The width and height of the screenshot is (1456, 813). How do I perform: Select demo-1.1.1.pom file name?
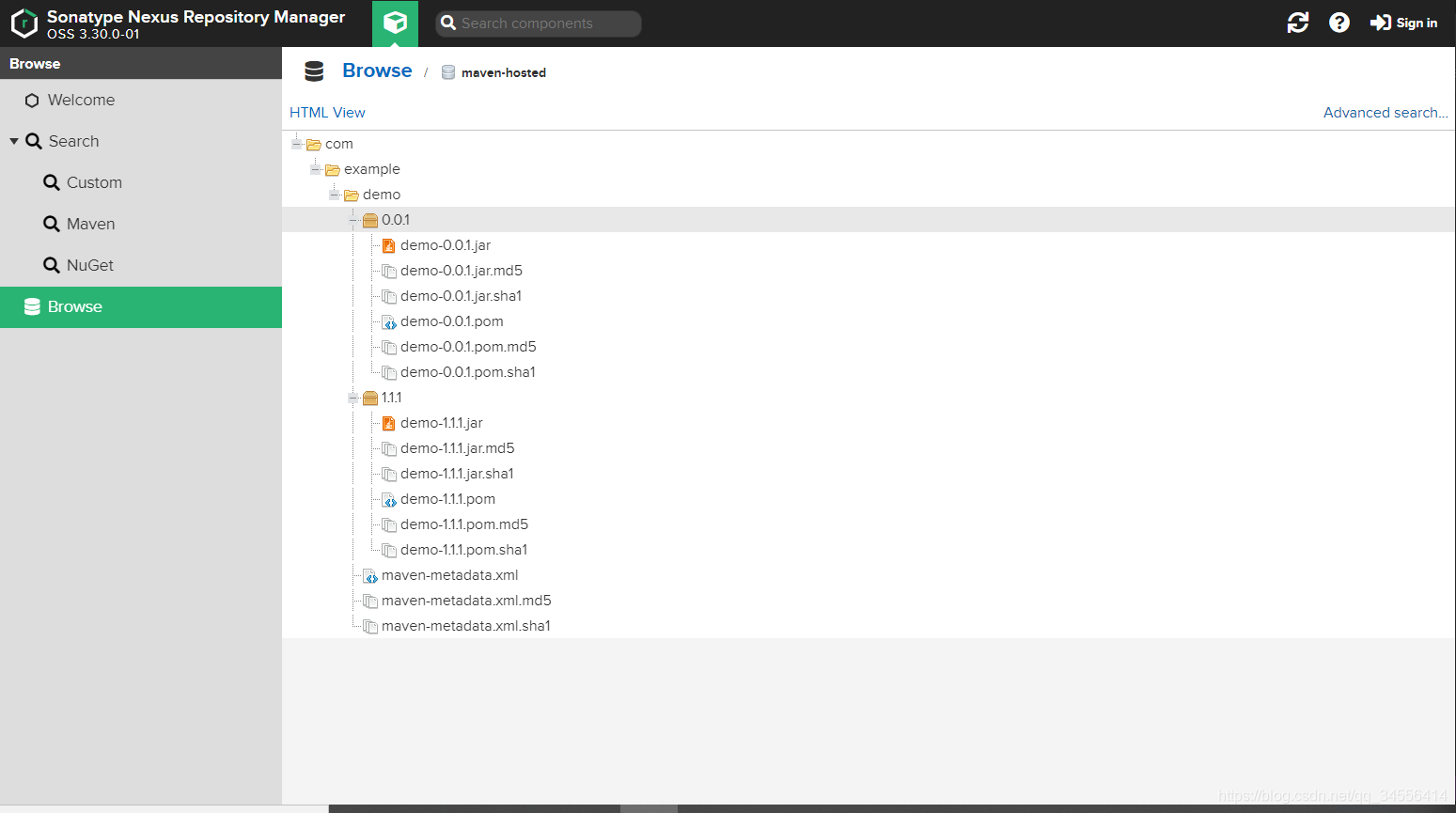coord(448,499)
